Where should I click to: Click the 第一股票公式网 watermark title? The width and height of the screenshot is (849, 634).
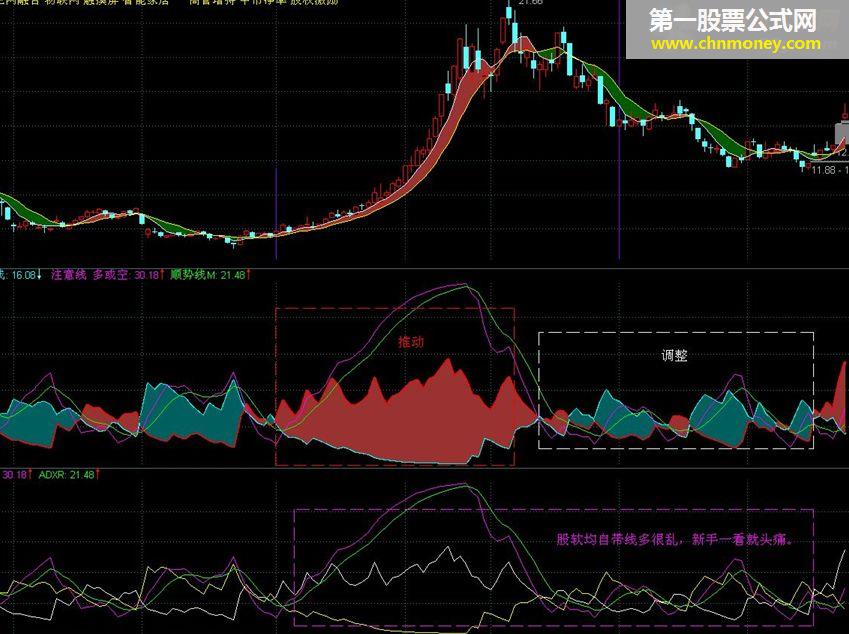coord(733,21)
